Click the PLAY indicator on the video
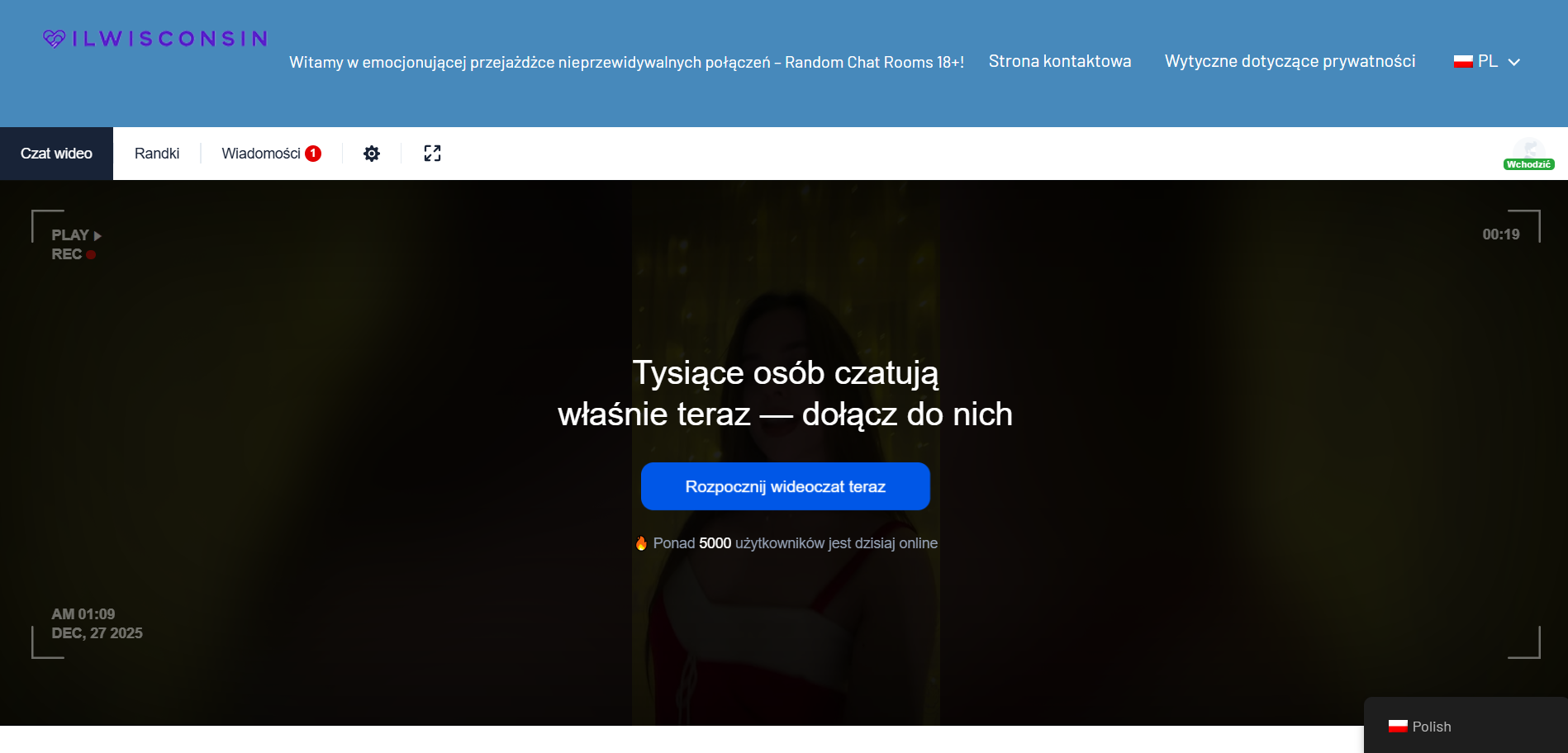Viewport: 1568px width, 753px height. pyautogui.click(x=76, y=235)
